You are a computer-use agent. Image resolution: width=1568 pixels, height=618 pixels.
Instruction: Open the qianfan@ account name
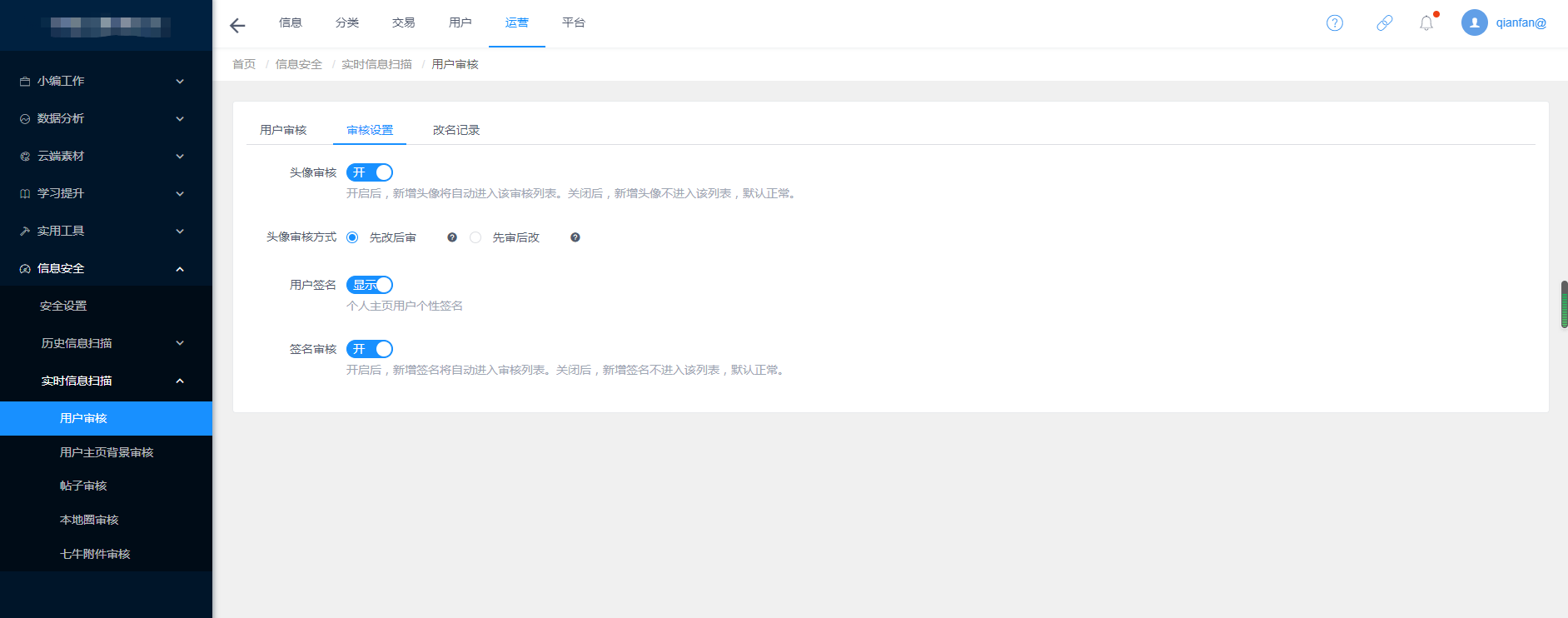click(x=1521, y=22)
